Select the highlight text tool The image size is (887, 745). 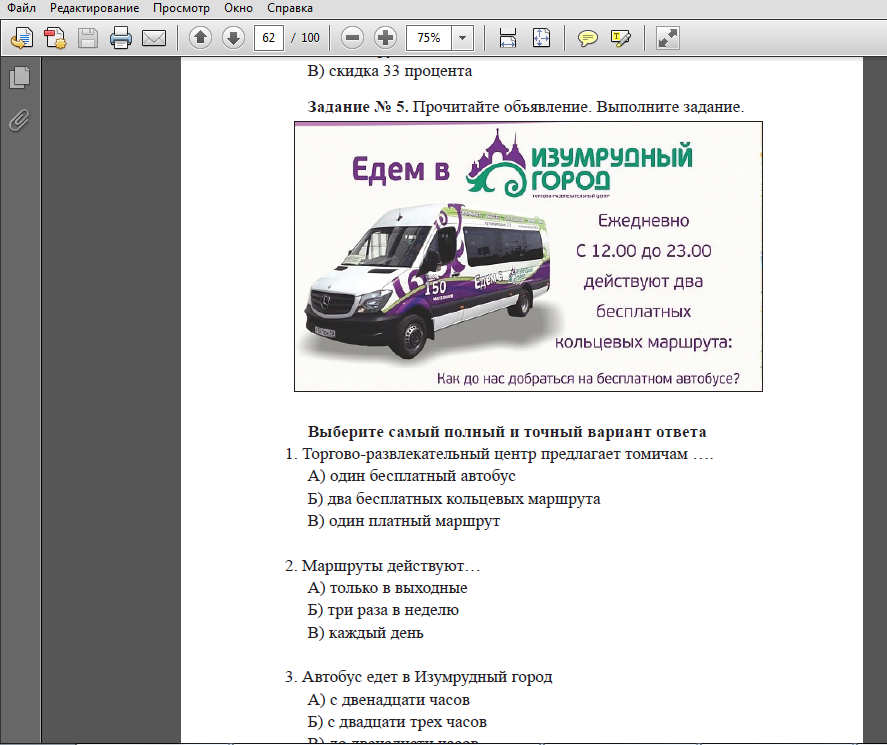pyautogui.click(x=621, y=38)
